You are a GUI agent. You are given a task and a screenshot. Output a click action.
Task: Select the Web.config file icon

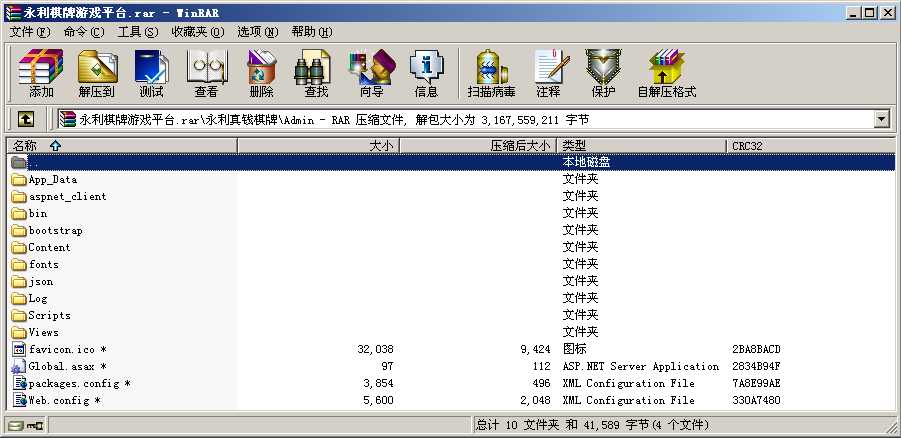pos(19,400)
